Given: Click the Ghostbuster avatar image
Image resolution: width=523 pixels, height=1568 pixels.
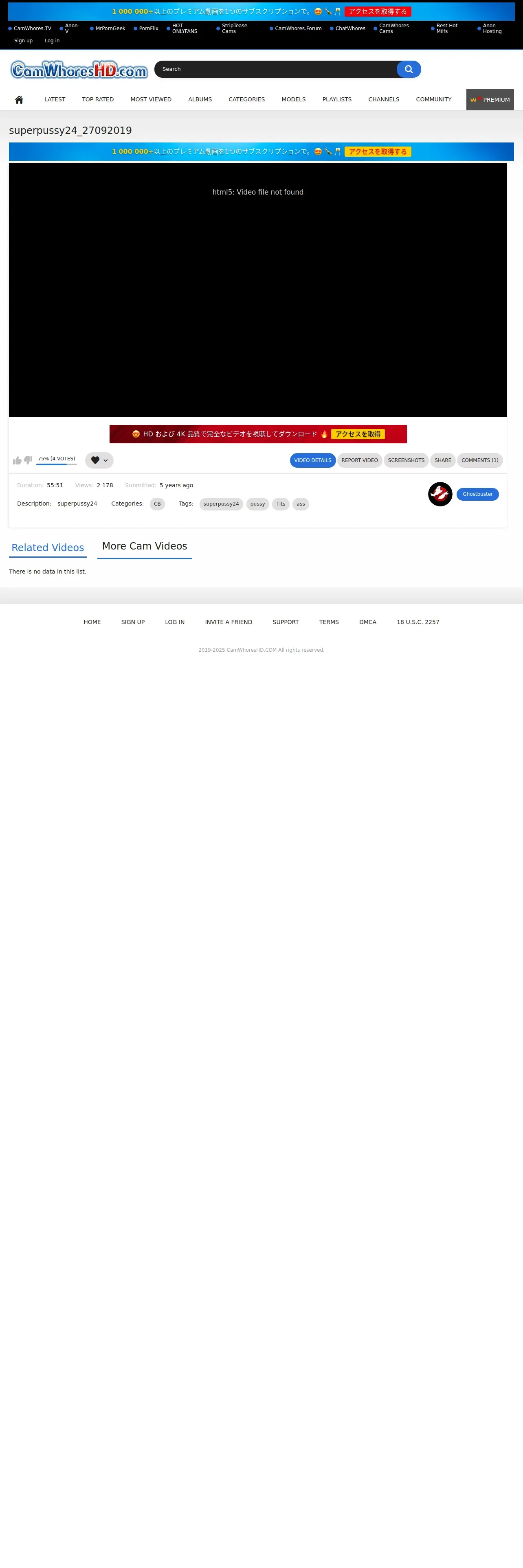Looking at the screenshot, I should [439, 494].
